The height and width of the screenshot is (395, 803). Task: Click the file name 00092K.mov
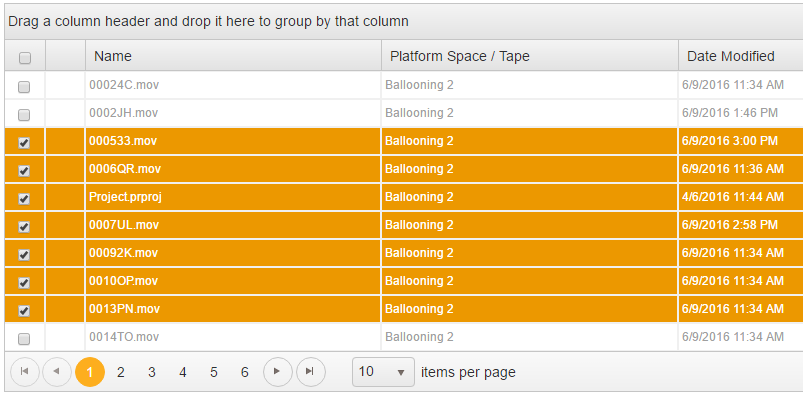pos(123,253)
